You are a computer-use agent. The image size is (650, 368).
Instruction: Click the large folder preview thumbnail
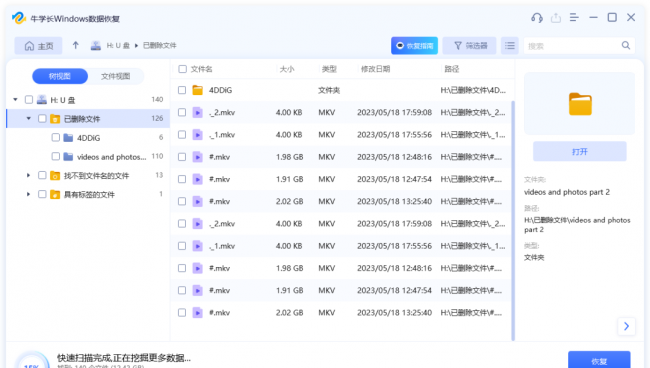coord(580,104)
